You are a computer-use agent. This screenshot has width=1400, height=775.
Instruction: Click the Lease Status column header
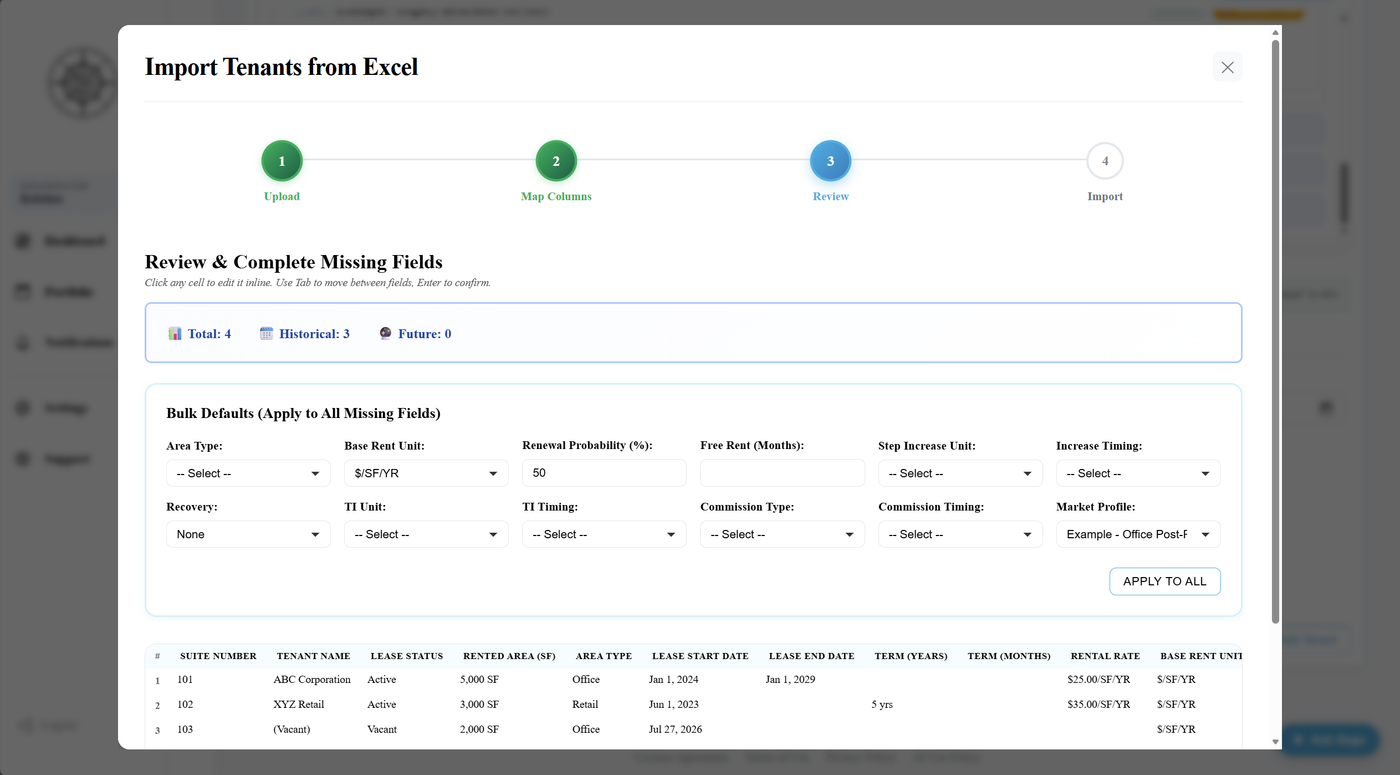tap(406, 656)
